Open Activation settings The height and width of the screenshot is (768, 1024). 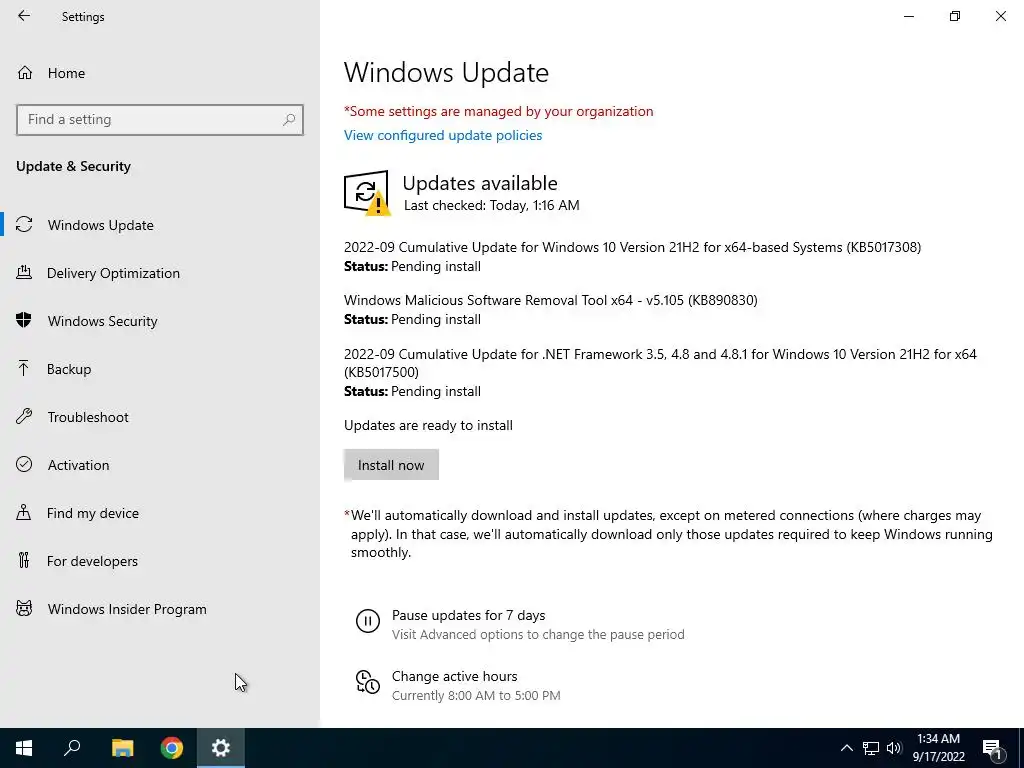tap(160, 465)
